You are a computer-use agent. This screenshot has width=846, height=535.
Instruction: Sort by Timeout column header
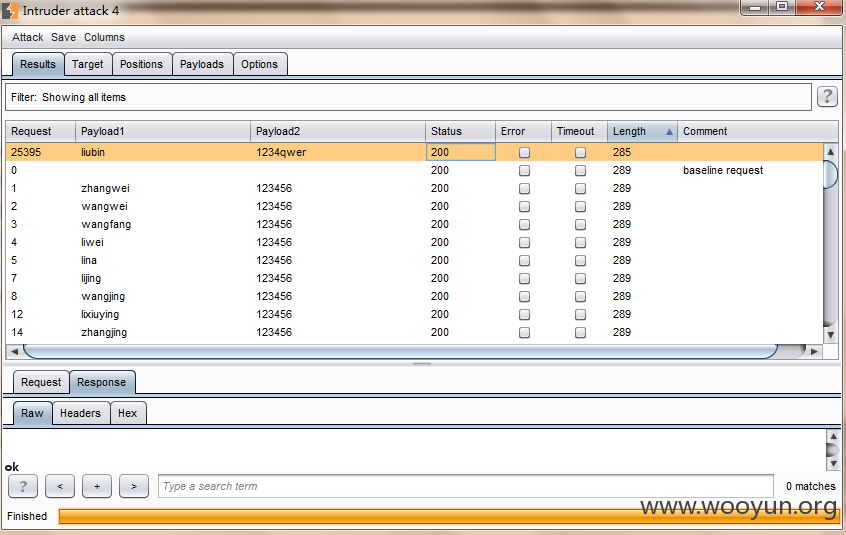tap(579, 132)
